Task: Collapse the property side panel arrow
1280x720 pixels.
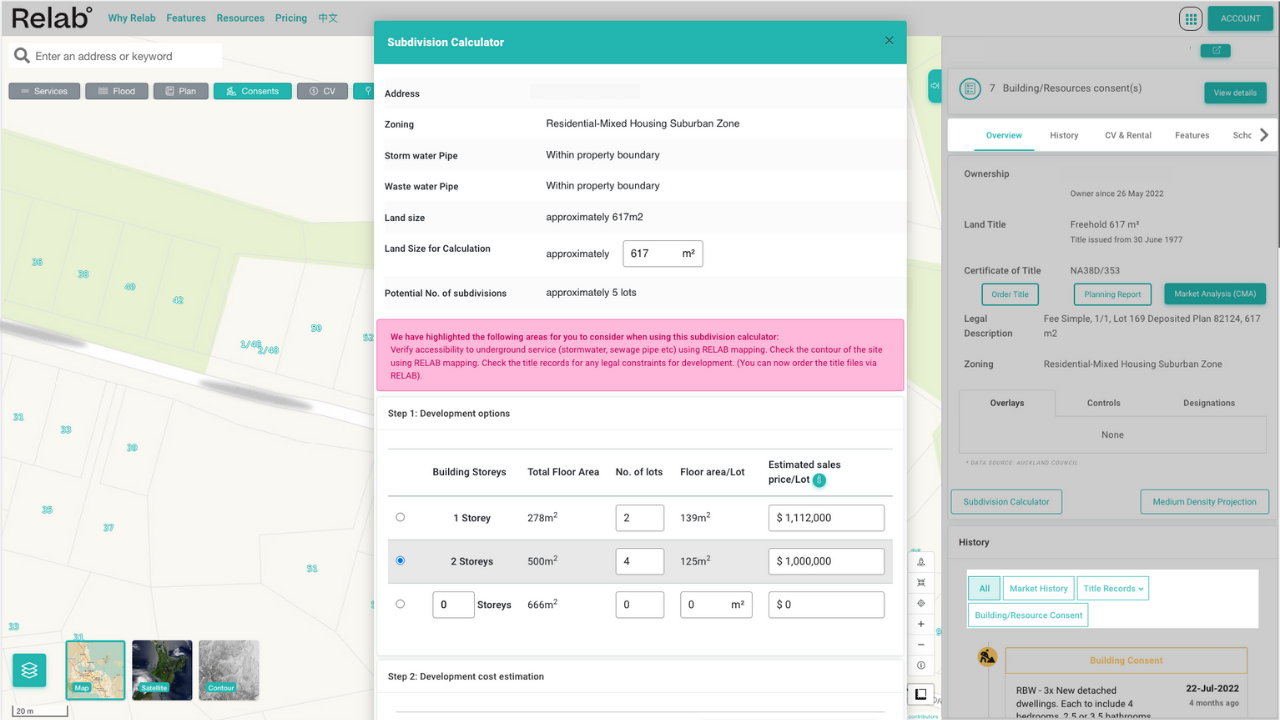Action: click(x=935, y=86)
